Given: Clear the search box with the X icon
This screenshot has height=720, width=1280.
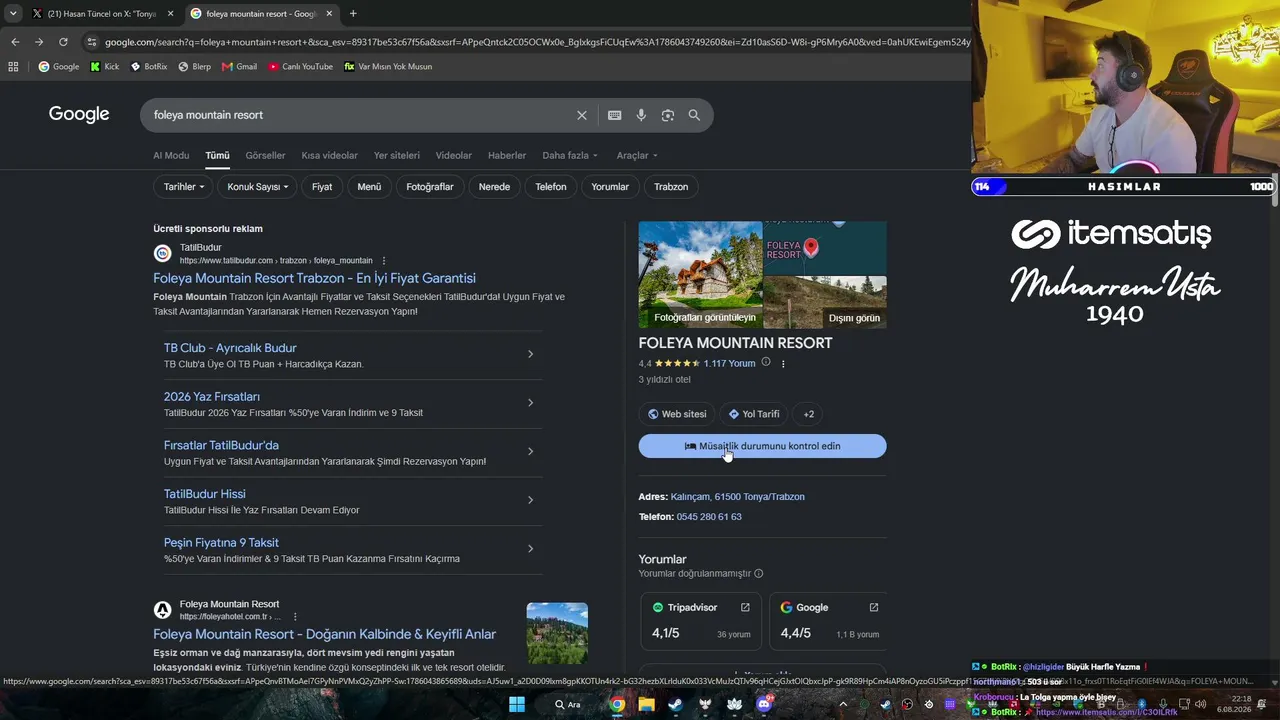Looking at the screenshot, I should 582,115.
